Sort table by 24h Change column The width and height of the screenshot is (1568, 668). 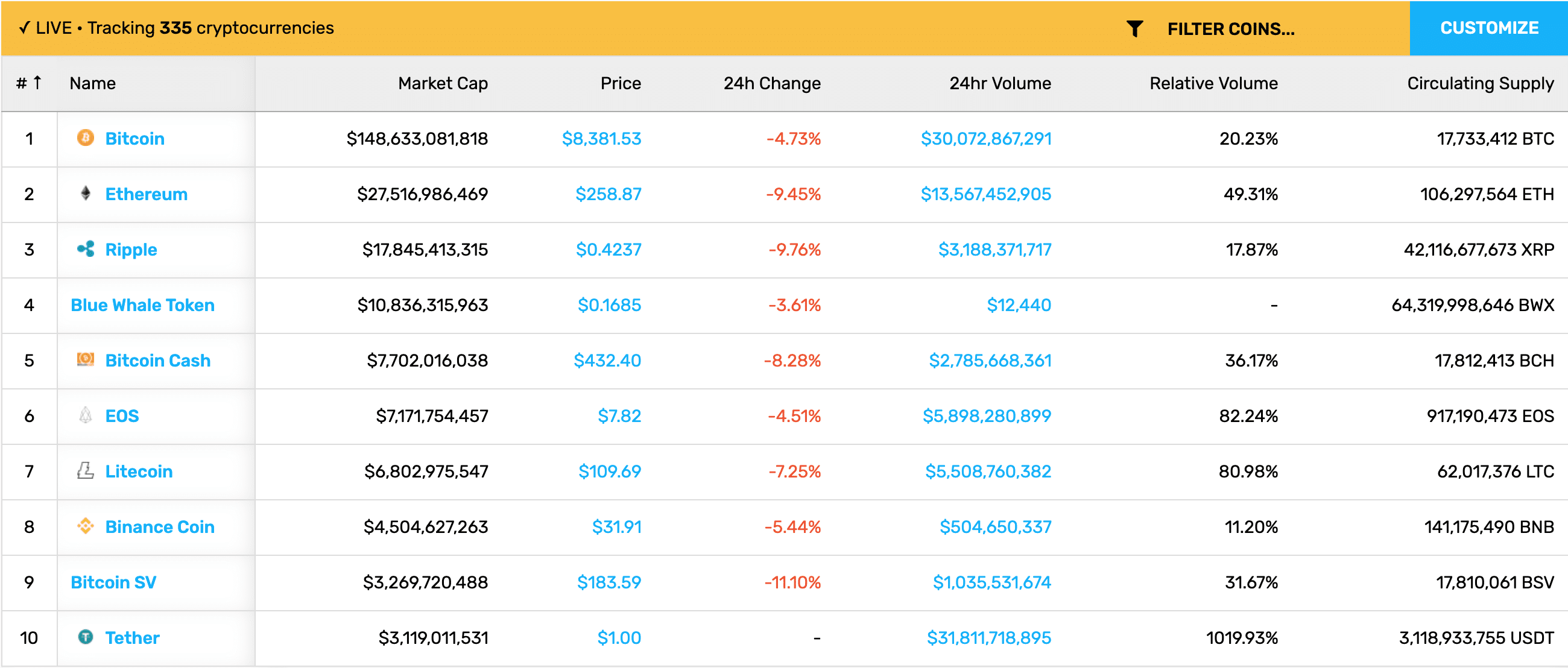pyautogui.click(x=772, y=83)
